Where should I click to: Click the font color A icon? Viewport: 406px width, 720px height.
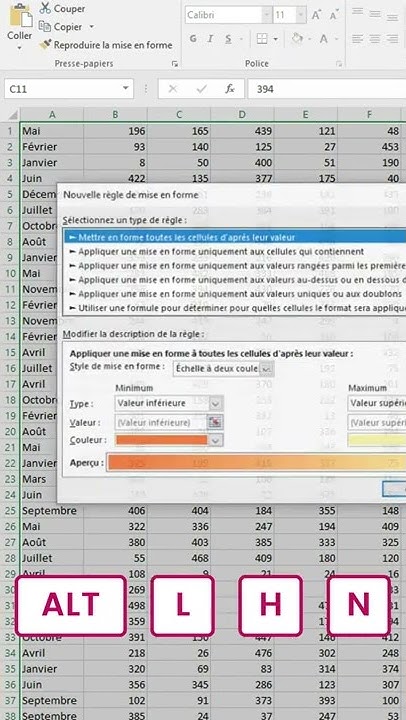click(323, 39)
